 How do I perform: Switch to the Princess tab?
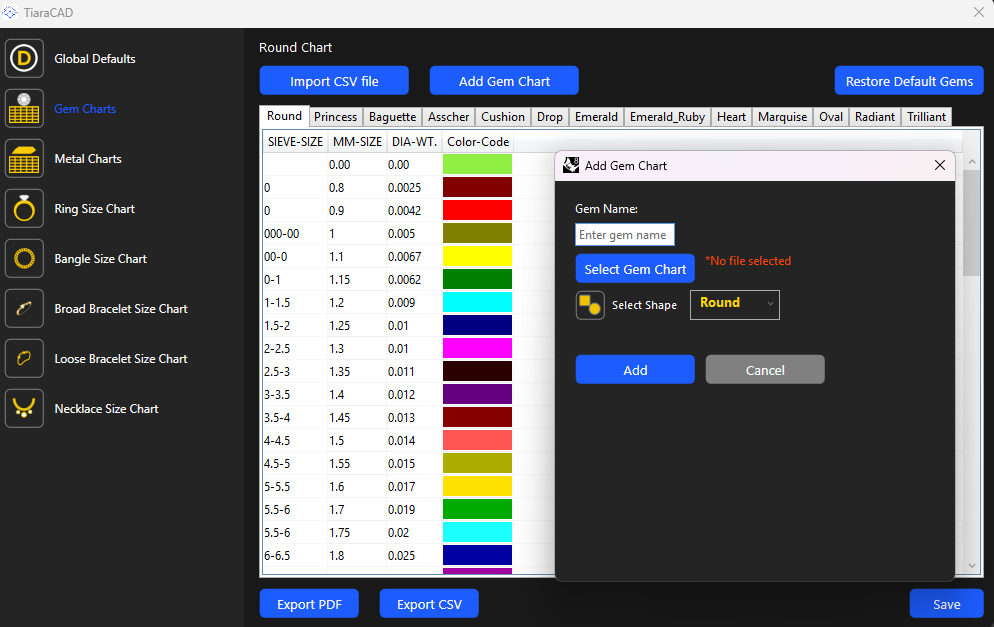335,117
